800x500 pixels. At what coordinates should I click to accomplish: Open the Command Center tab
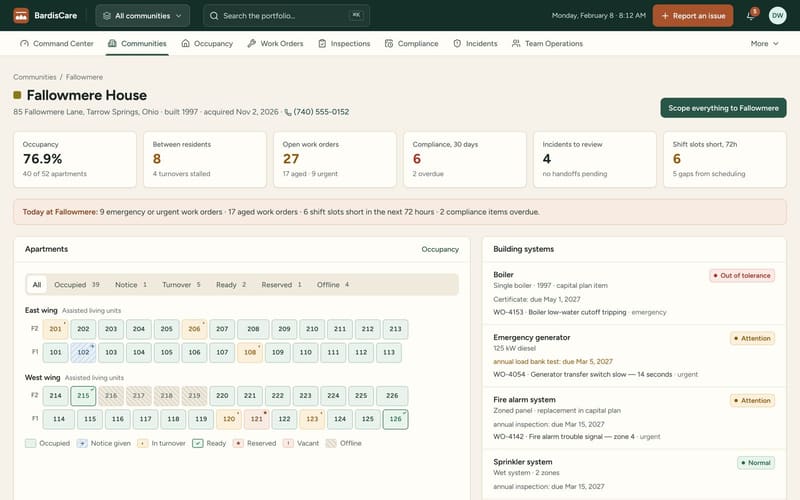[57, 44]
